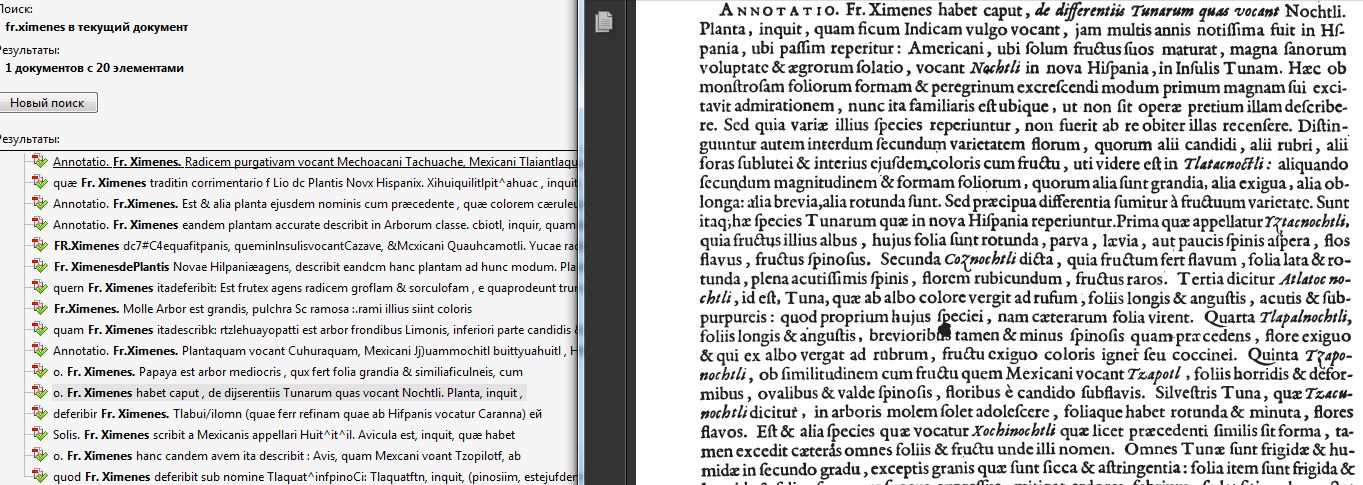Screen dimensions: 1363x485
Task: Open result "quæ Fr. Ximenes traditin corrimentario"
Action: click(300, 183)
